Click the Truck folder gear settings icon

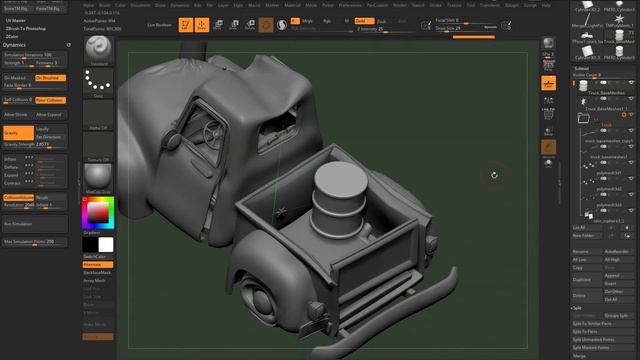coord(624,115)
